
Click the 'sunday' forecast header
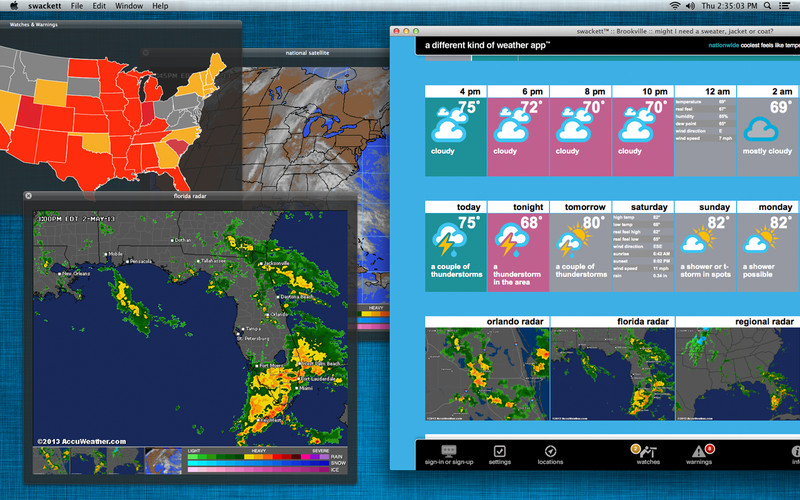coord(705,207)
